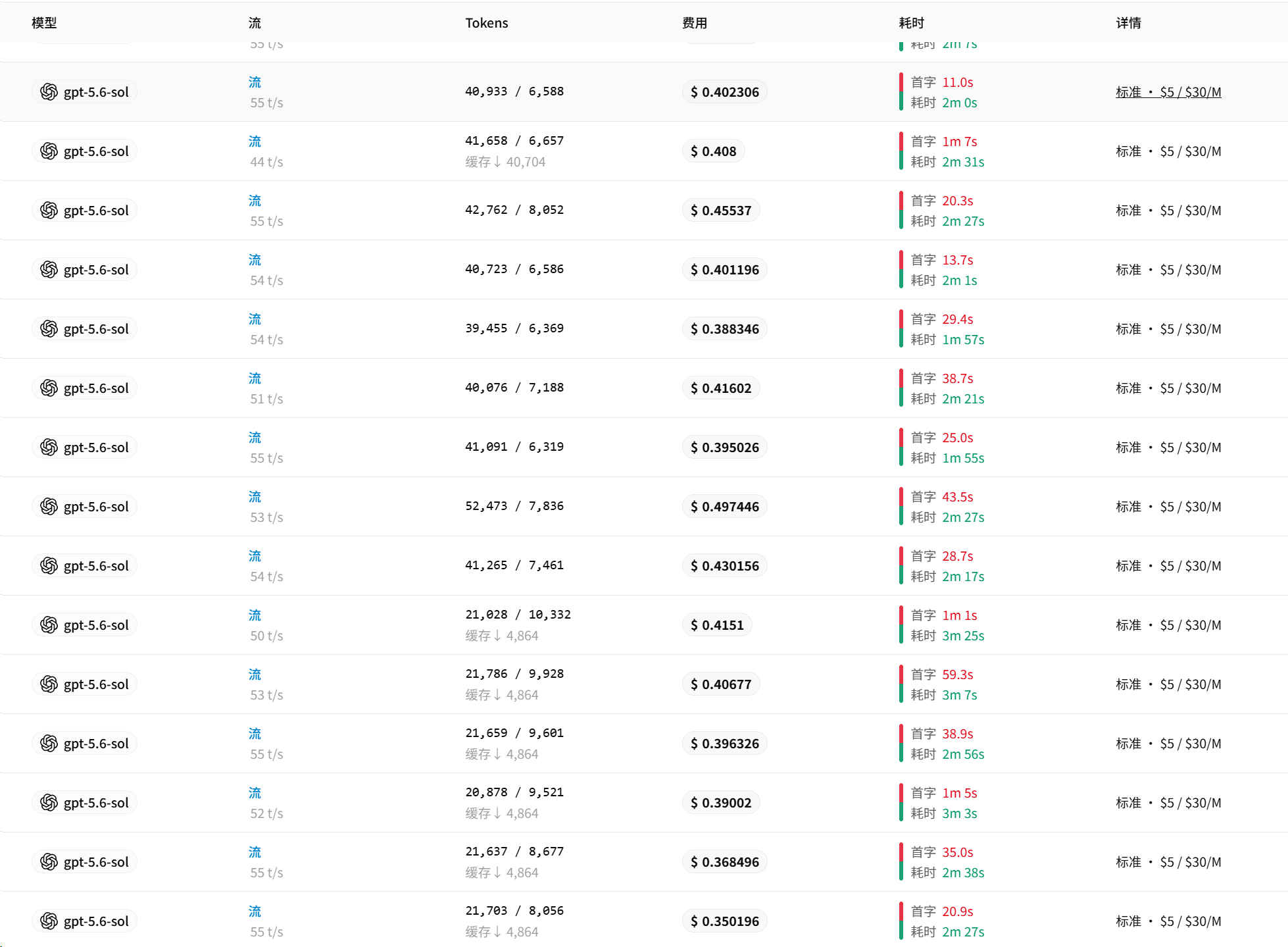View the 标准 pricing detail for the $0.350196 row

tap(1168, 921)
